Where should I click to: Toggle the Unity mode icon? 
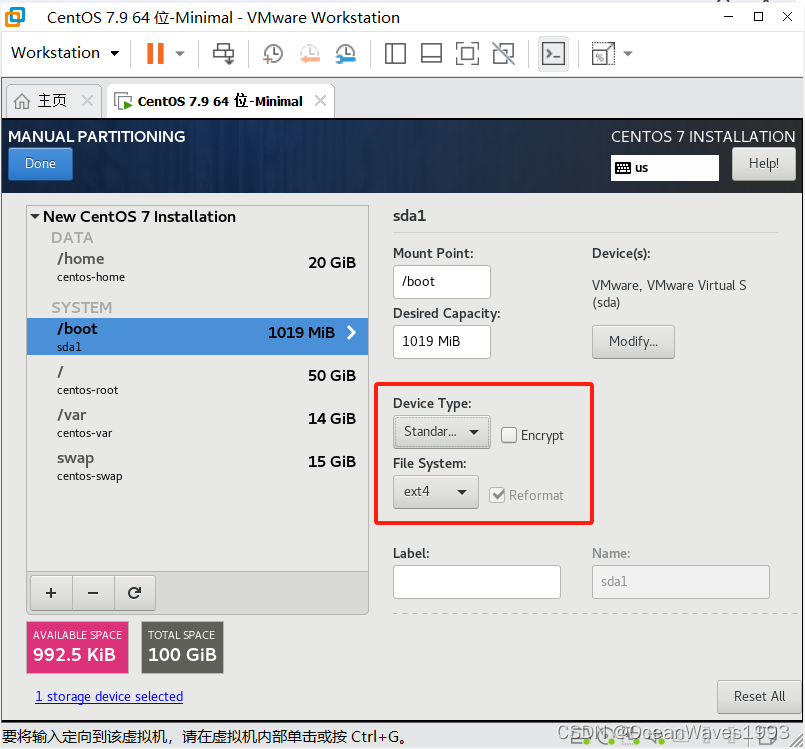504,53
